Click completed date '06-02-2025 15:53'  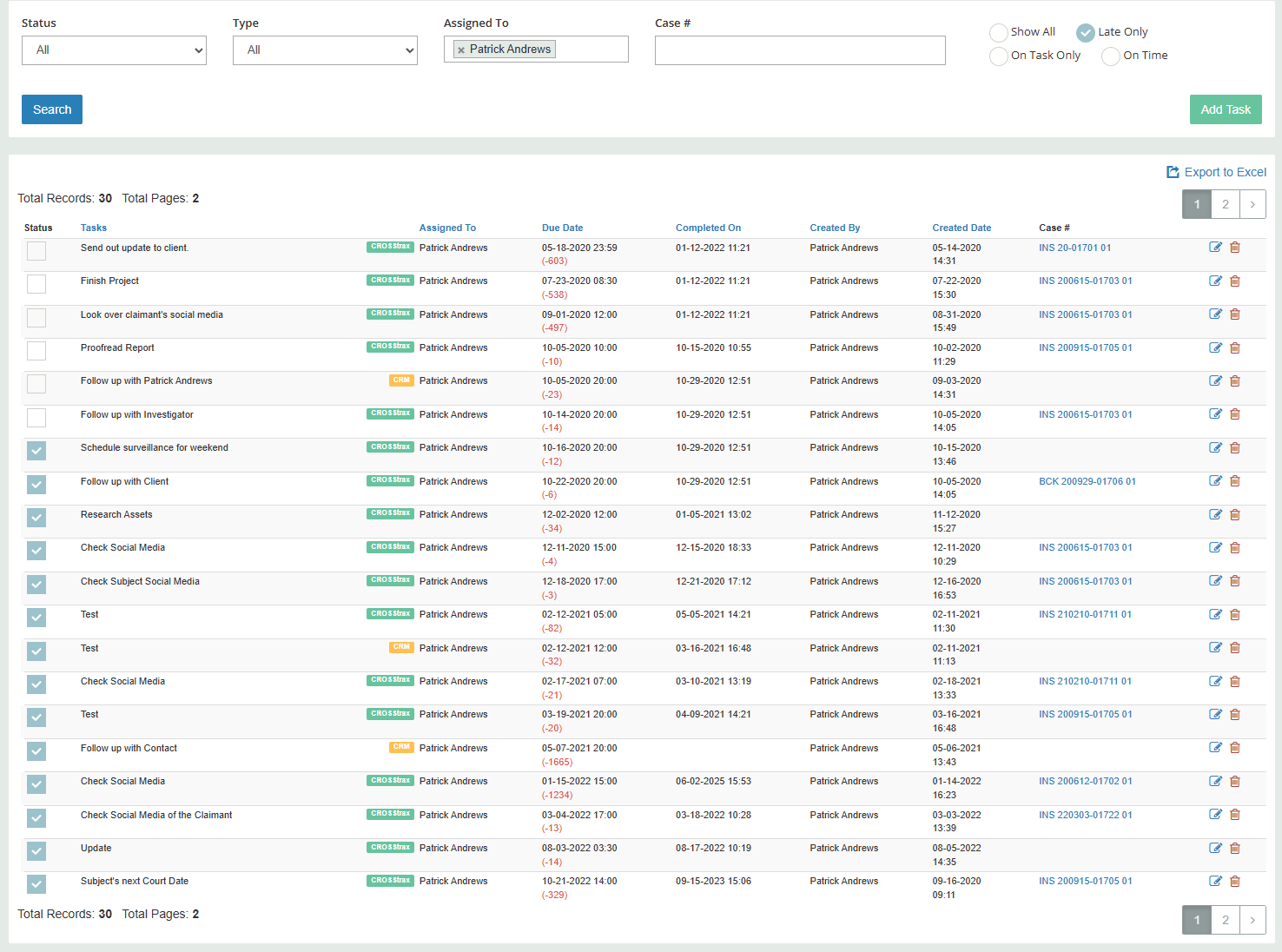pos(713,781)
